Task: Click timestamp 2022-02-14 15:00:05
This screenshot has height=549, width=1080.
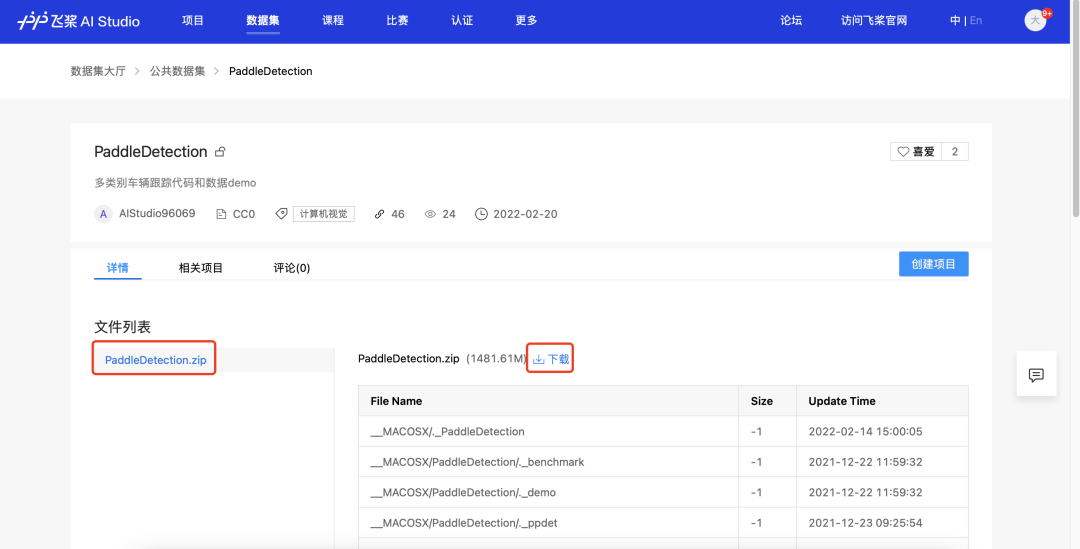Action: [x=865, y=431]
